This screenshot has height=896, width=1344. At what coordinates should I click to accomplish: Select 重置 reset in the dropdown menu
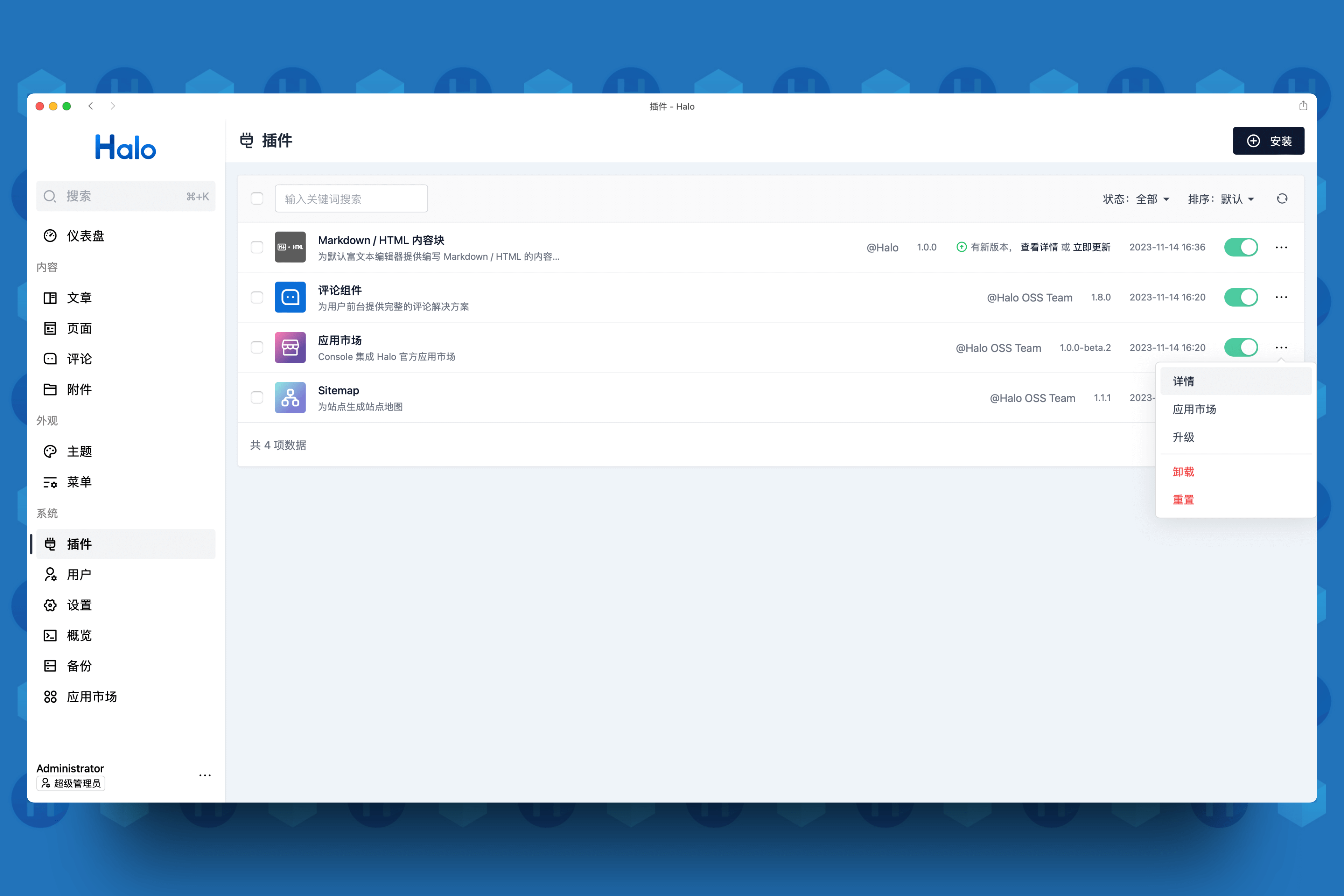(1236, 499)
